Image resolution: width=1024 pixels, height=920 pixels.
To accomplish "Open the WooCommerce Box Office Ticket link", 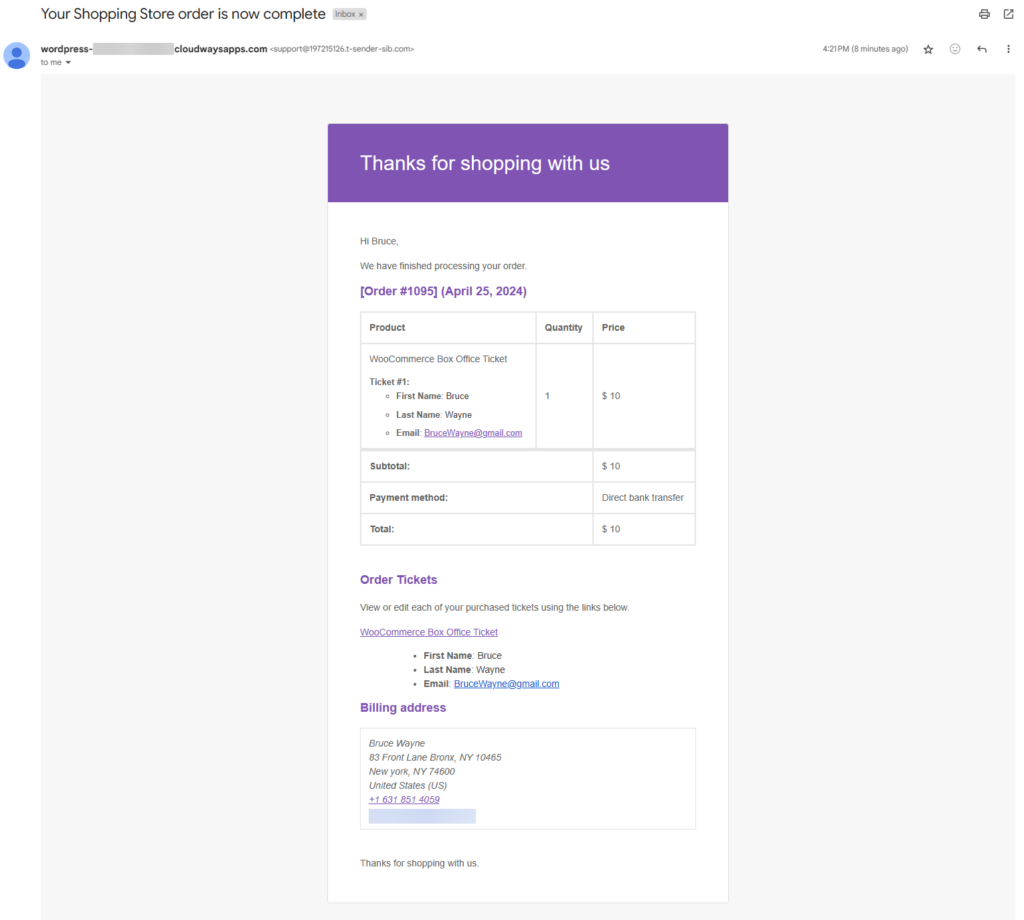I will [x=428, y=632].
